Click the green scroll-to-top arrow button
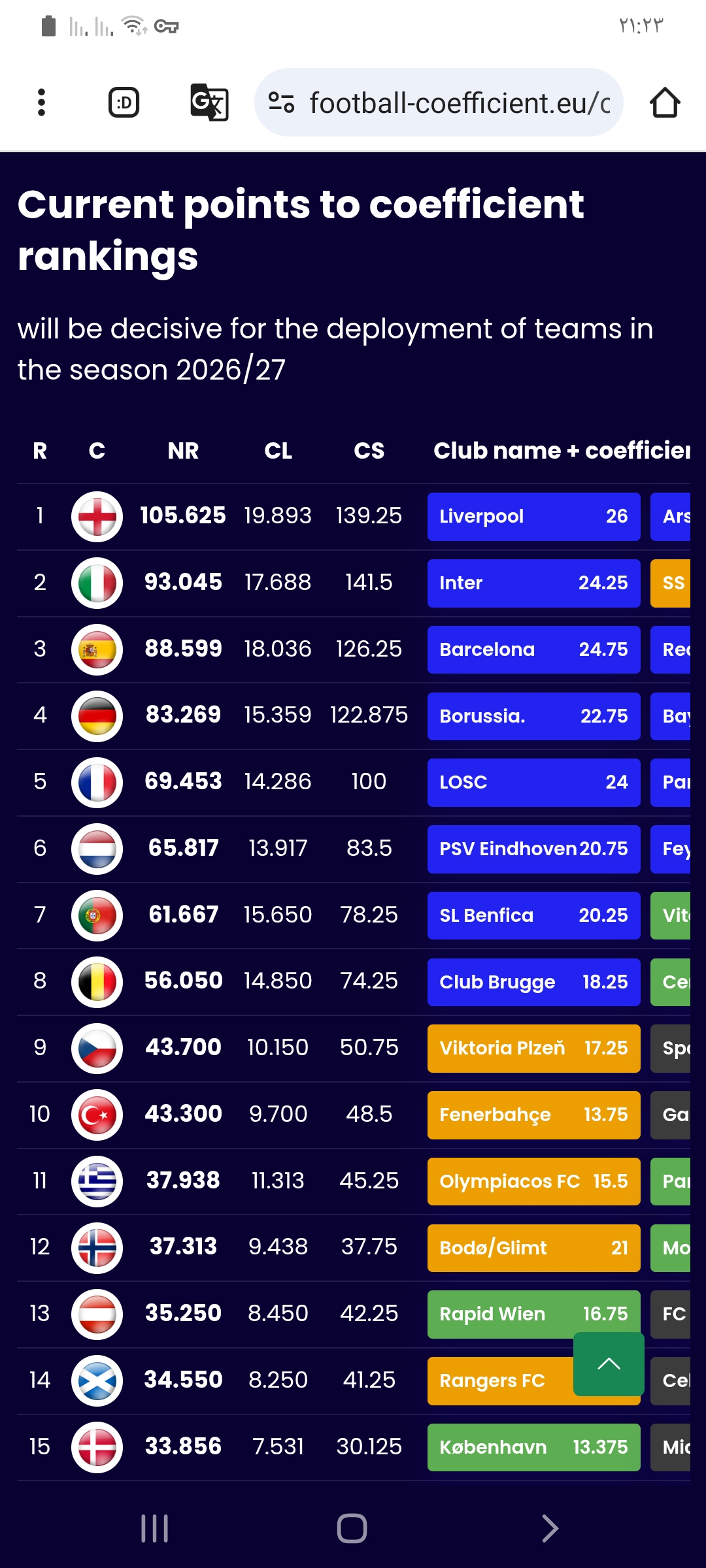 click(609, 1364)
